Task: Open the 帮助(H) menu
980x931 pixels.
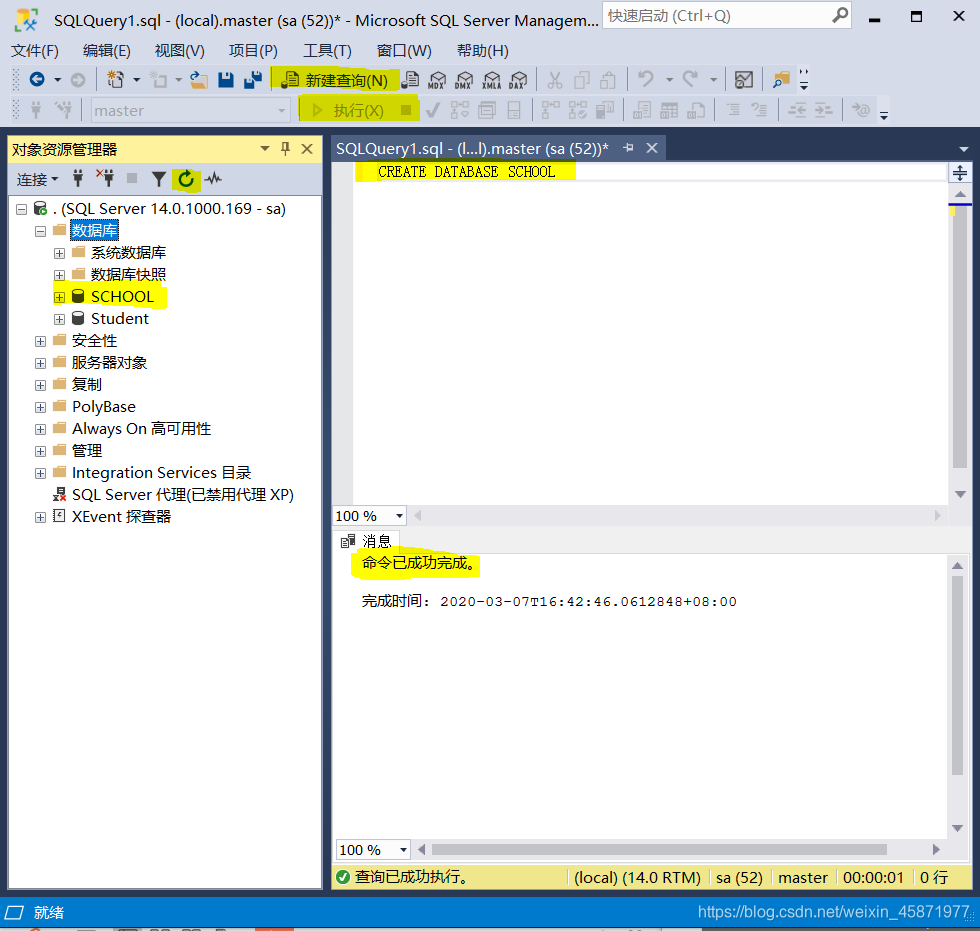Action: pos(482,51)
